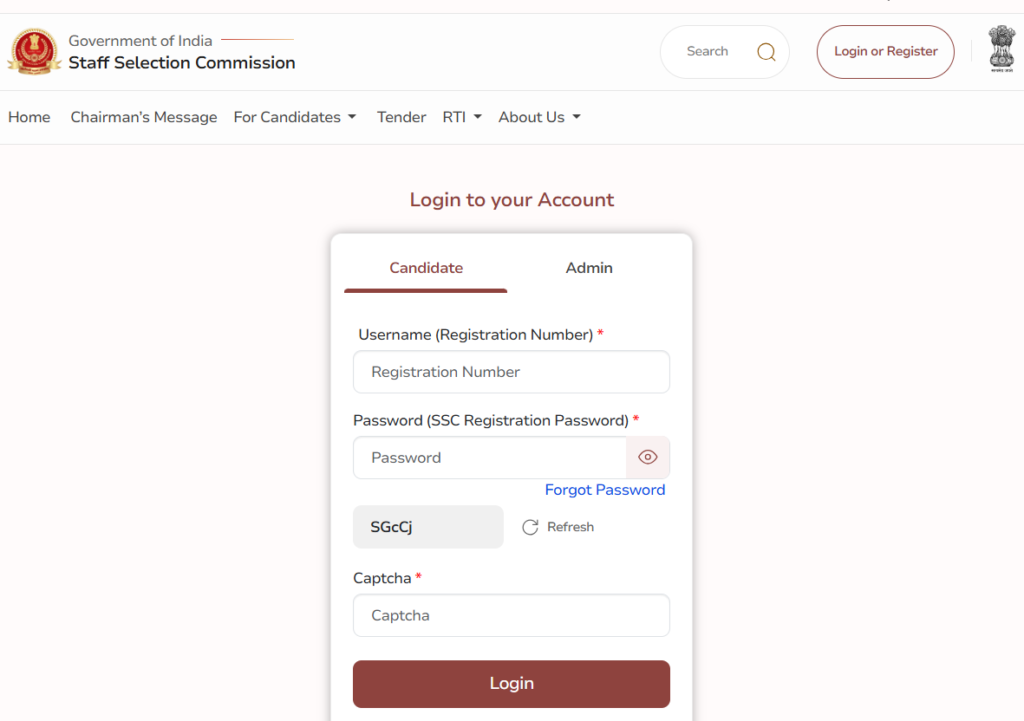1024x721 pixels.
Task: Navigate to the Tender menu item
Action: pyautogui.click(x=401, y=117)
